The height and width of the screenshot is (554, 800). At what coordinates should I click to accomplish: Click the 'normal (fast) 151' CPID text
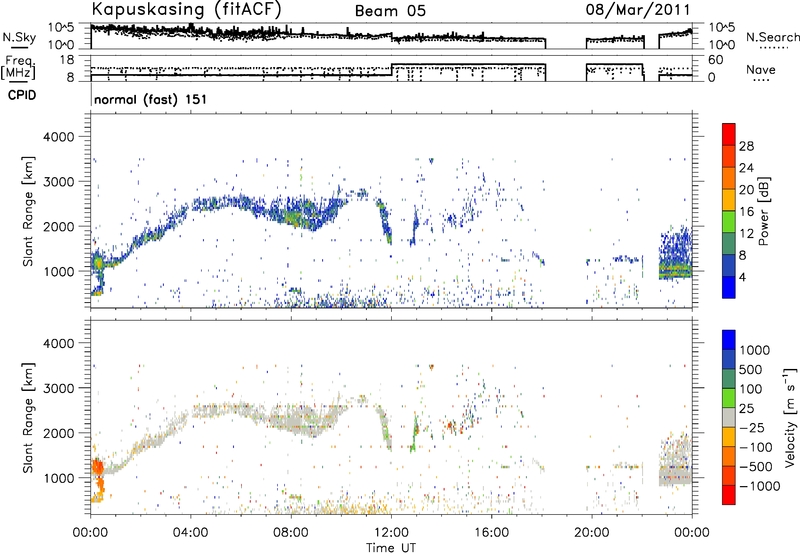[151, 99]
